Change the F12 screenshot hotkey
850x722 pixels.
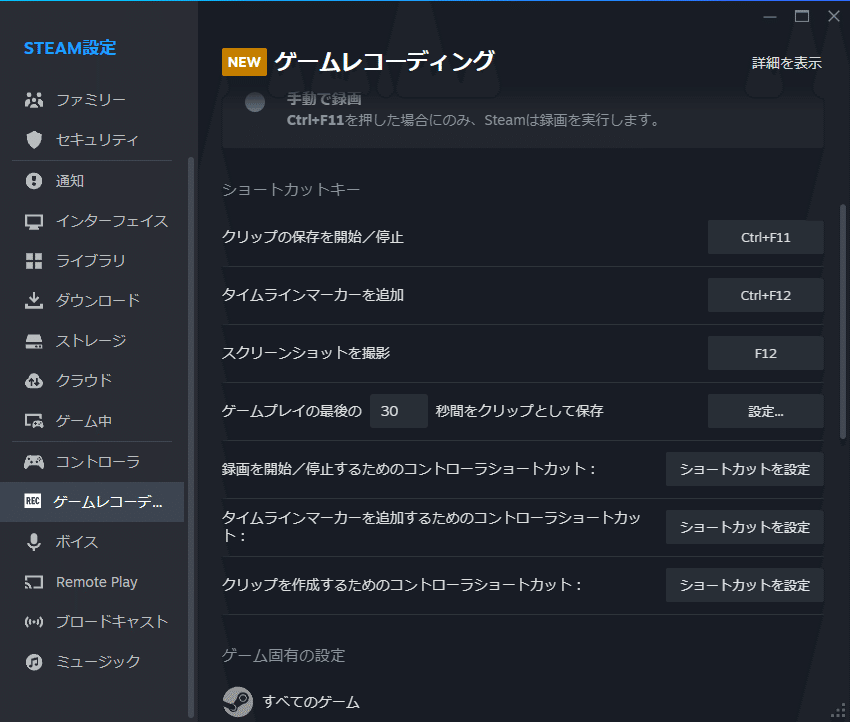(765, 353)
